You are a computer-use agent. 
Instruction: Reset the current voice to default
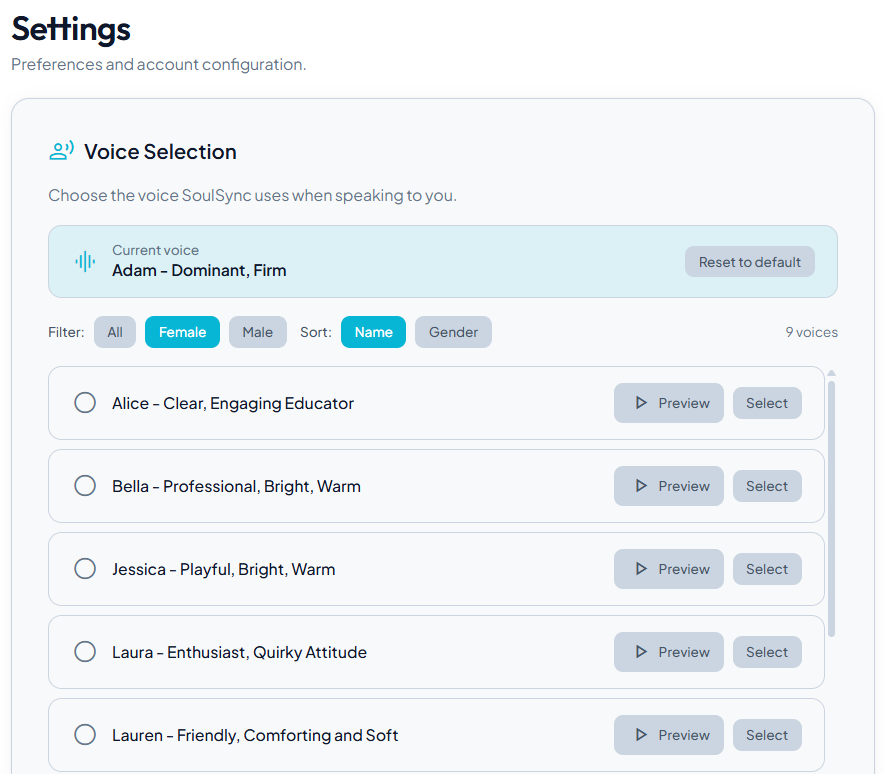749,262
